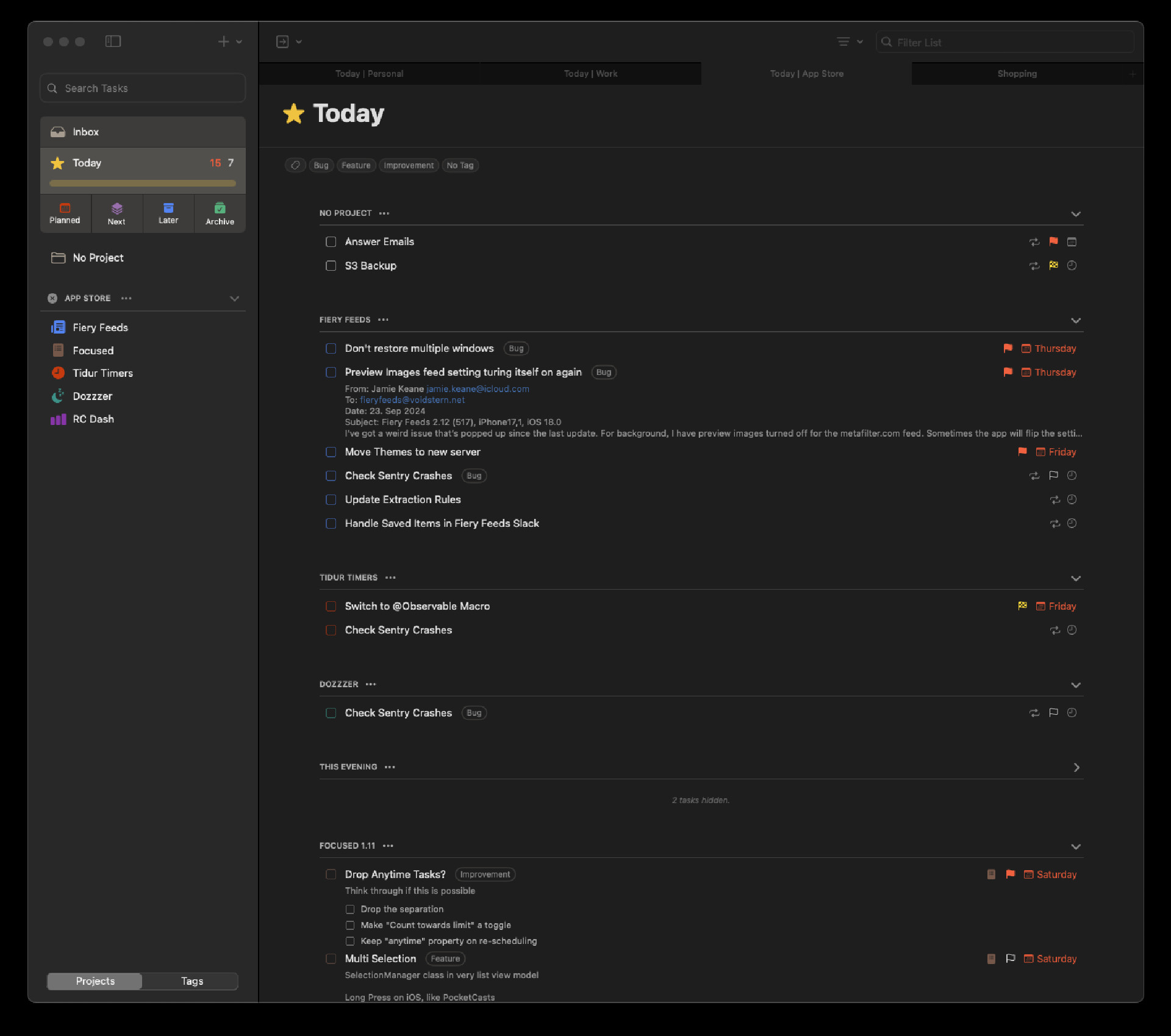Image resolution: width=1171 pixels, height=1036 pixels.
Task: Complete Switch to @Observable Macro task
Action: pos(331,606)
